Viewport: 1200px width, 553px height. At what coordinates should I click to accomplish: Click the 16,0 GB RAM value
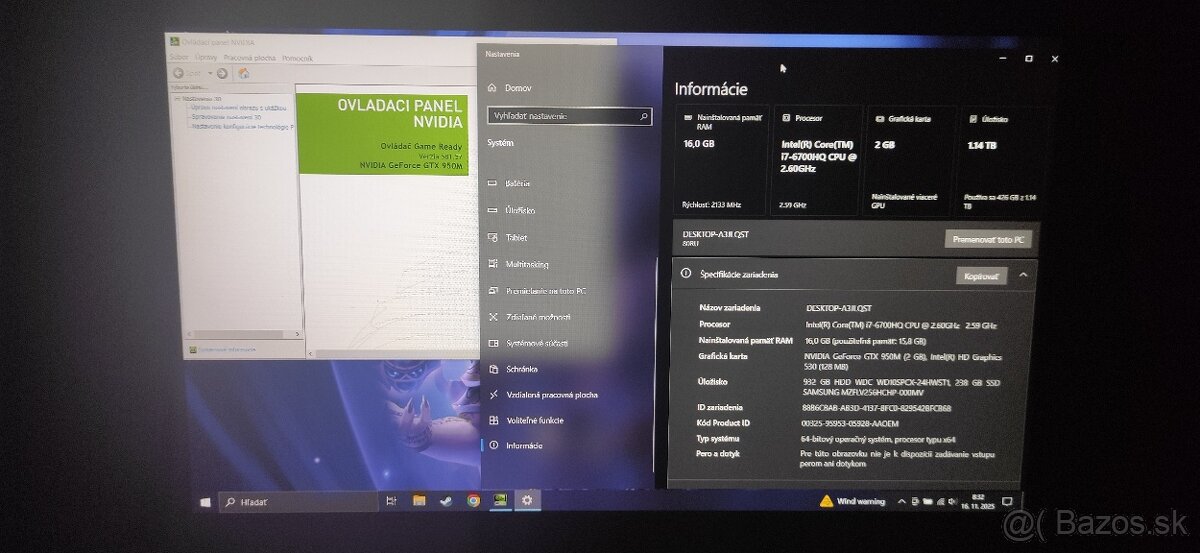(699, 144)
